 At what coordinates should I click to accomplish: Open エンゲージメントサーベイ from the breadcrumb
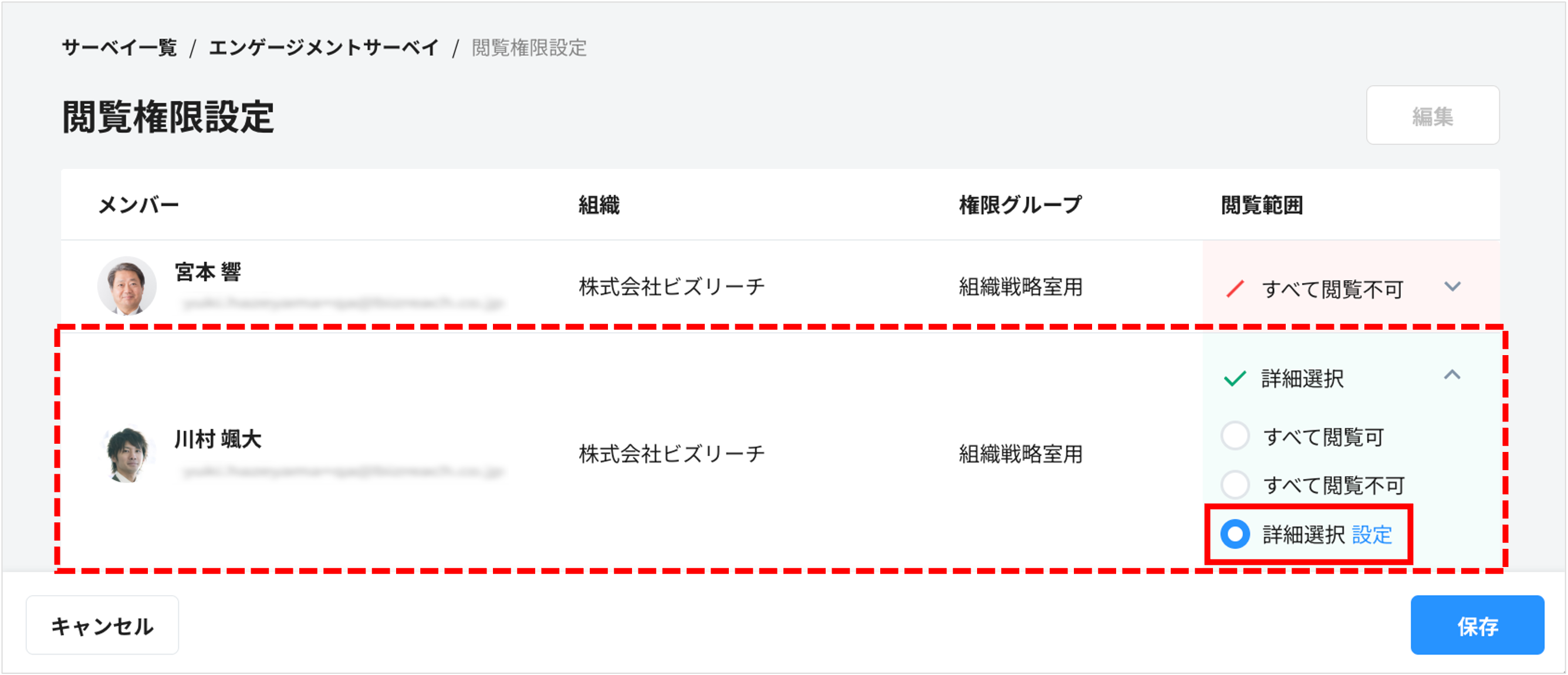click(323, 48)
